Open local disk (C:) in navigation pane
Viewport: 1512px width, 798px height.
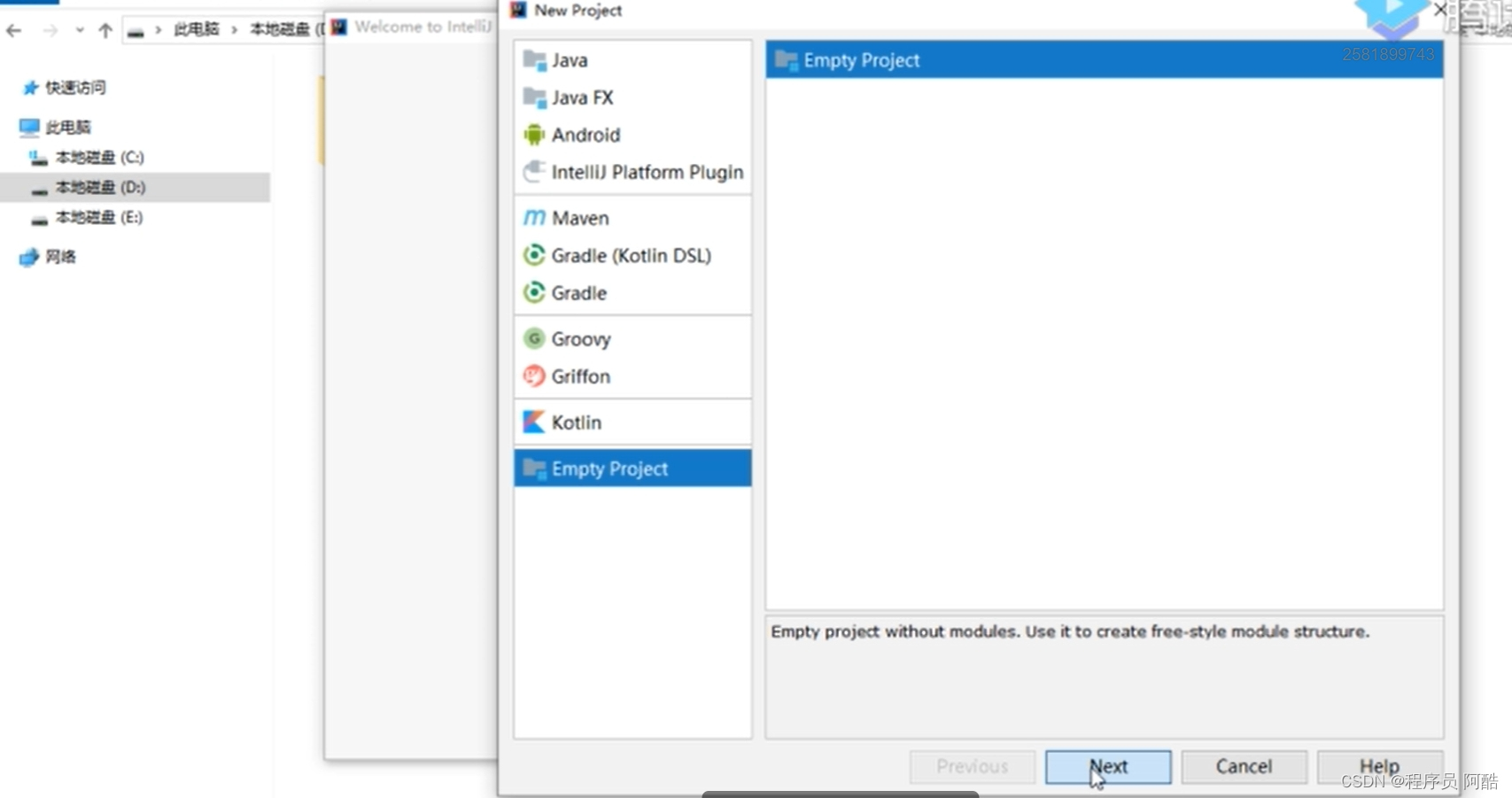click(99, 157)
